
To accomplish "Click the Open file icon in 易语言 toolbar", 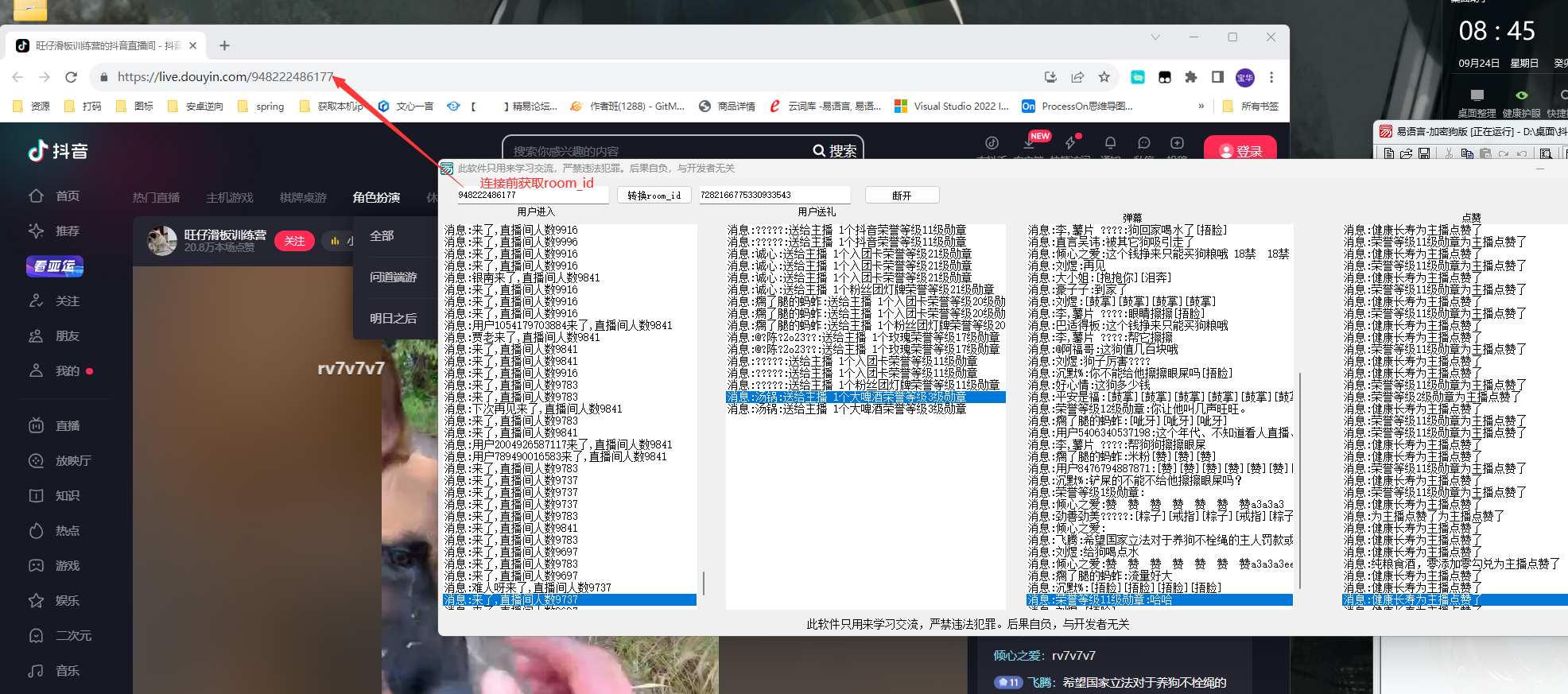I will tap(1406, 153).
